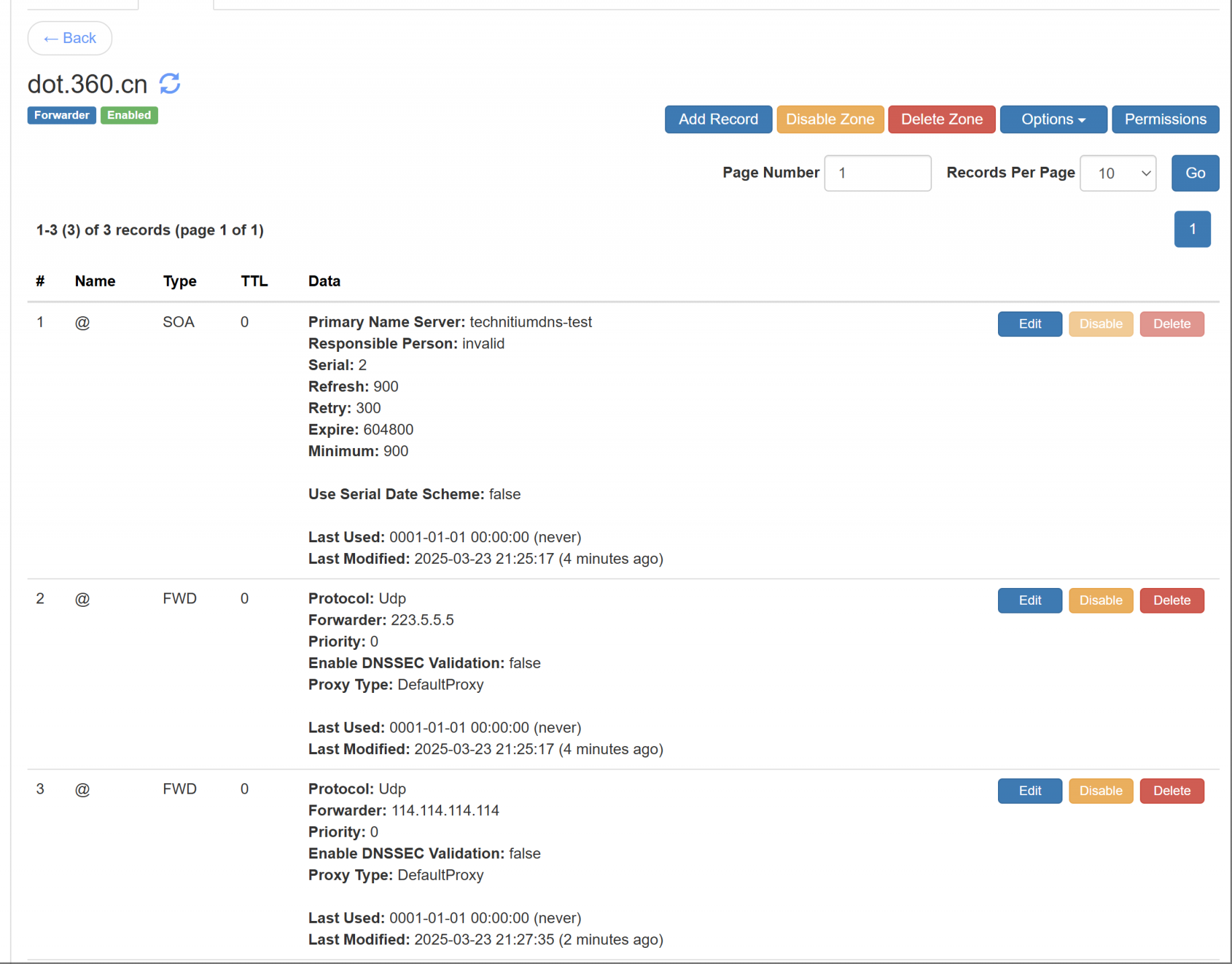Image resolution: width=1232 pixels, height=964 pixels.
Task: Disable the FWD record for 114.114.114.114
Action: (x=1100, y=790)
